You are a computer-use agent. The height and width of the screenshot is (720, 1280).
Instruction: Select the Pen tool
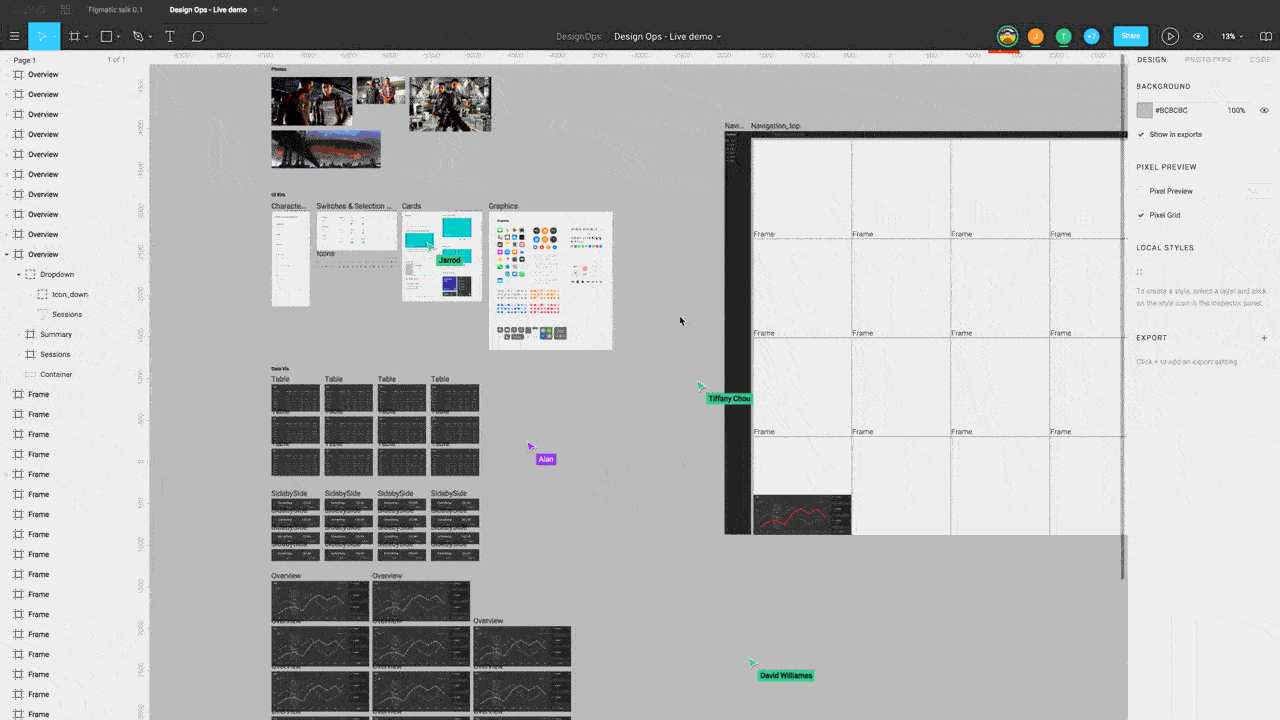click(x=138, y=36)
